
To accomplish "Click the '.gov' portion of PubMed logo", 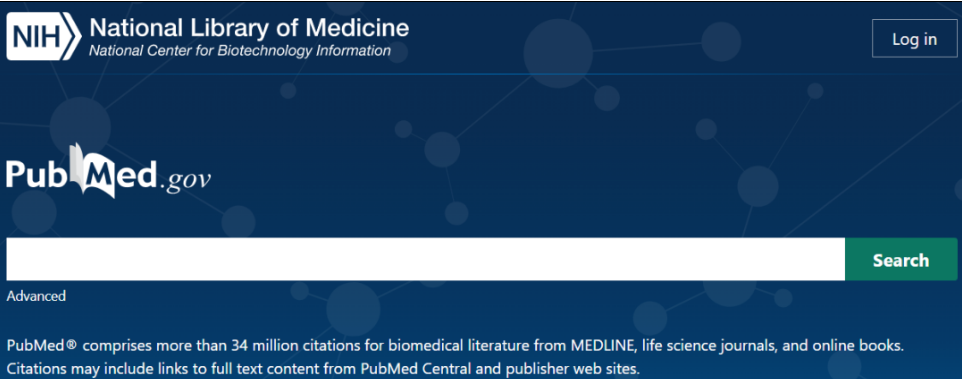I will (185, 179).
